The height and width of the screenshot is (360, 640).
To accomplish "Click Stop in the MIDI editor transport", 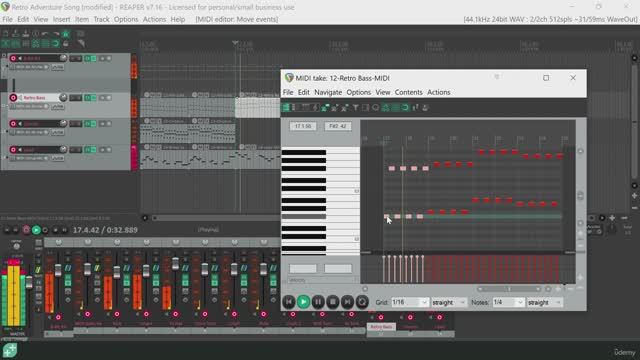I will 333,302.
